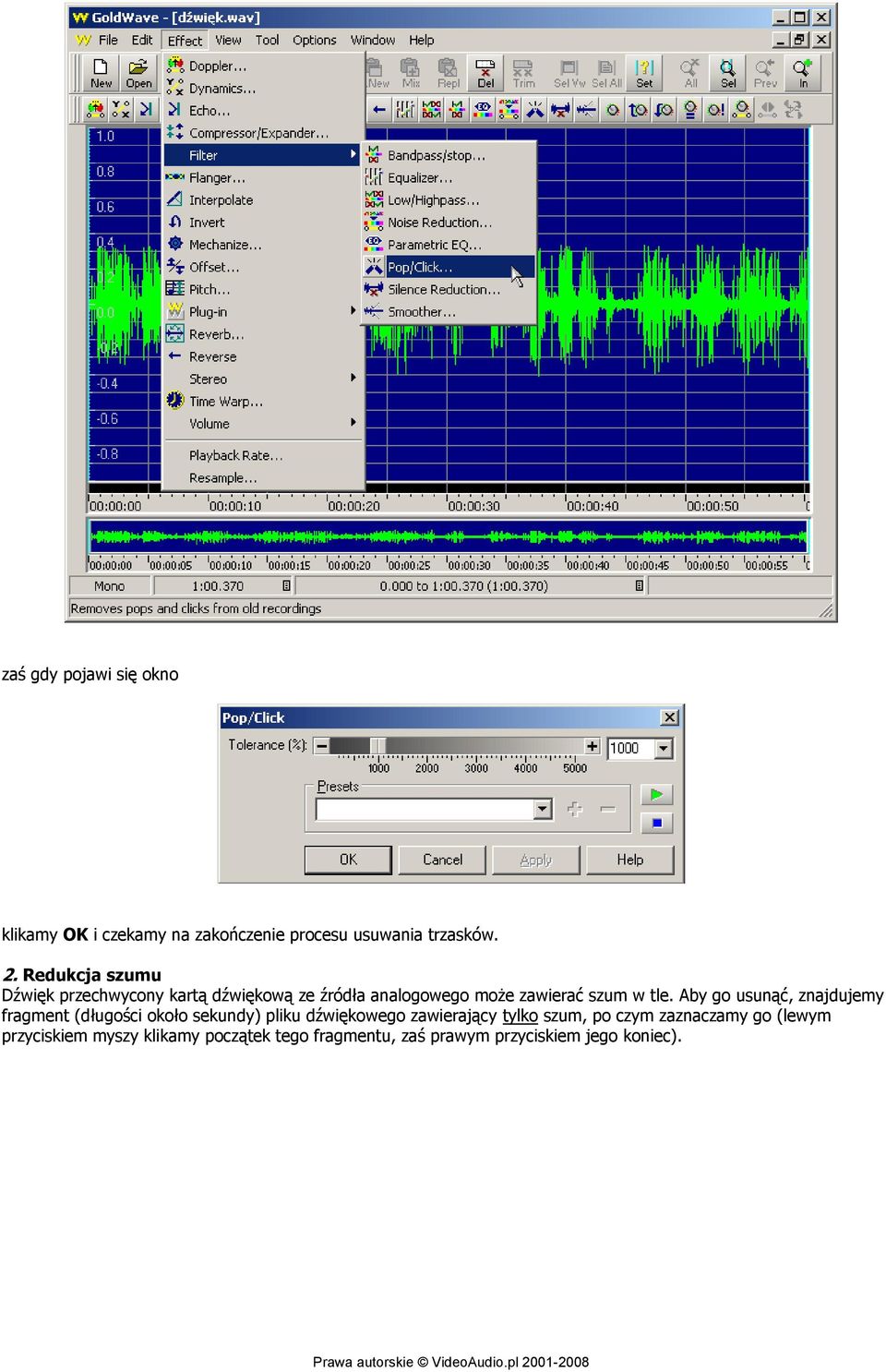Select Mechanize... in Effect menu
The image size is (886, 1372).
click(x=263, y=245)
